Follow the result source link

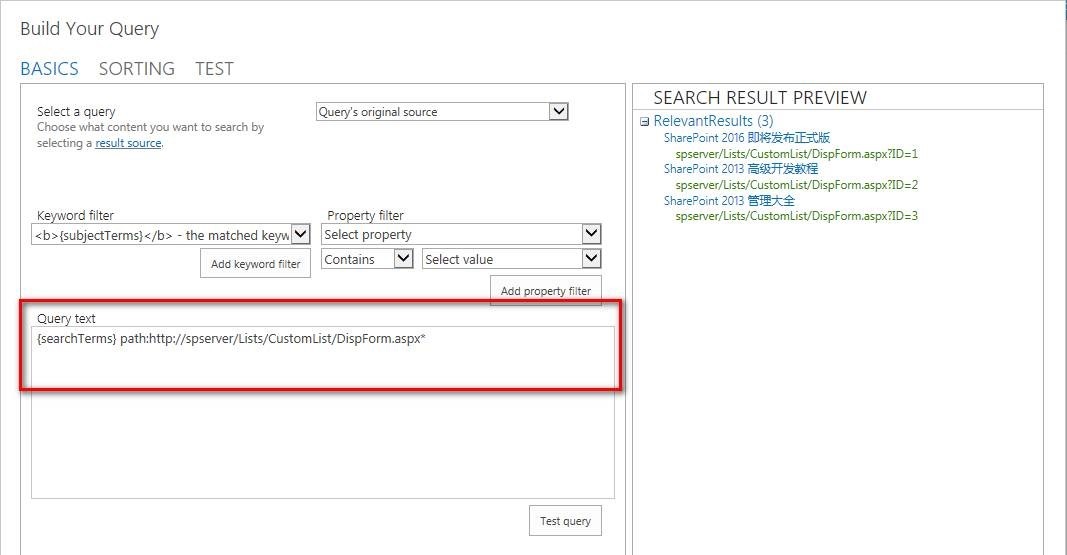[128, 143]
